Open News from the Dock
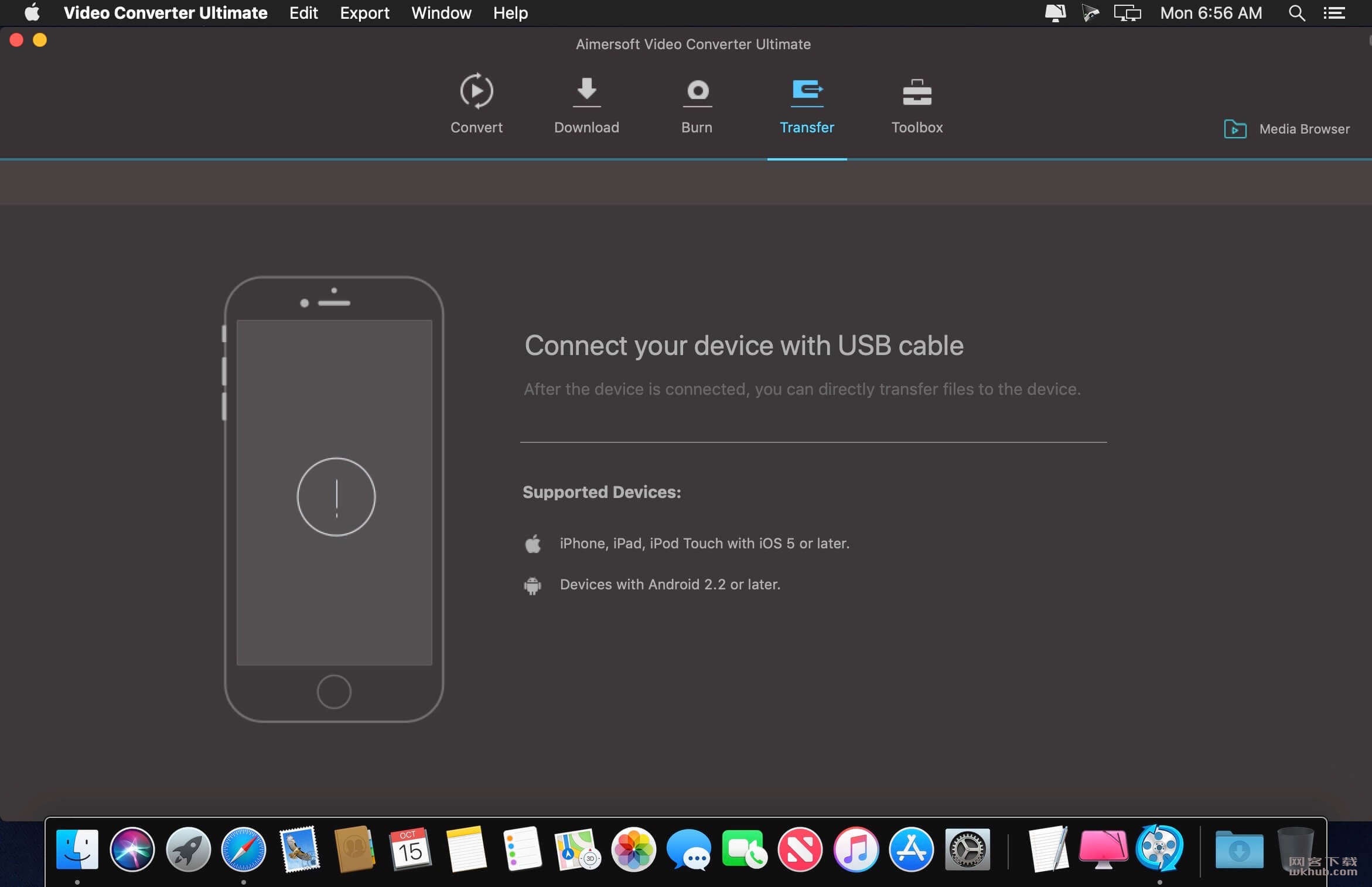Viewport: 1372px width, 887px height. coord(800,849)
